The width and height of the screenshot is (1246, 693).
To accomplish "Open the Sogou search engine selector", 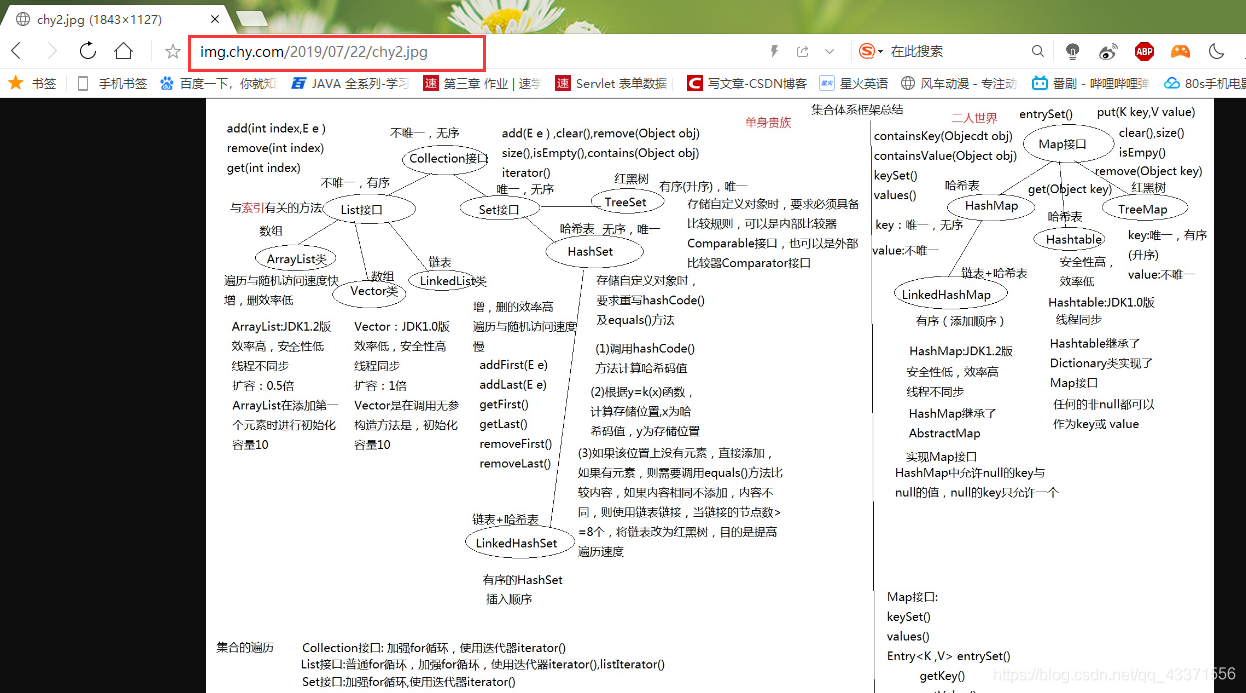I will point(870,51).
